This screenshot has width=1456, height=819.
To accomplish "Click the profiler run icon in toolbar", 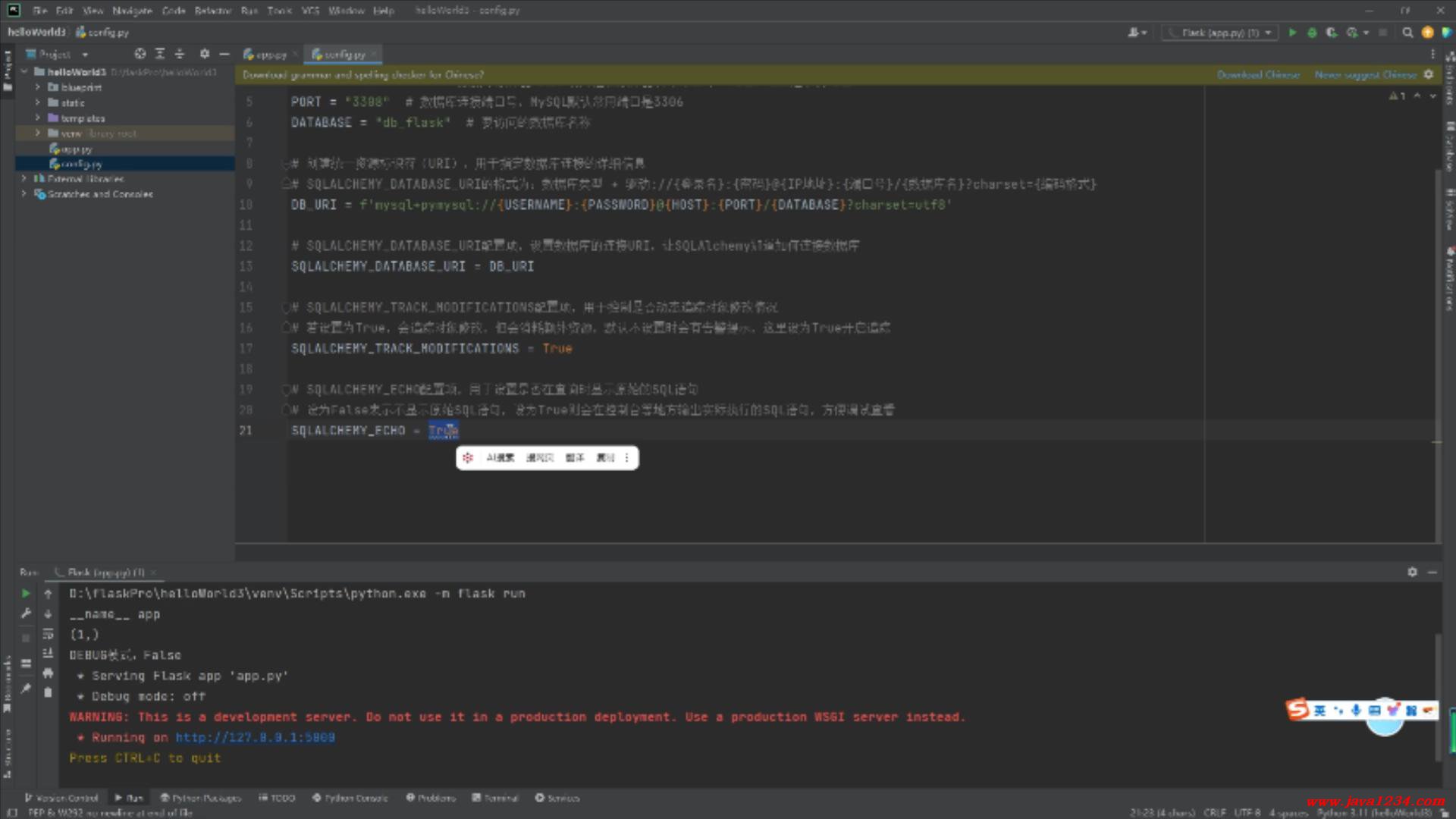I will click(1351, 33).
